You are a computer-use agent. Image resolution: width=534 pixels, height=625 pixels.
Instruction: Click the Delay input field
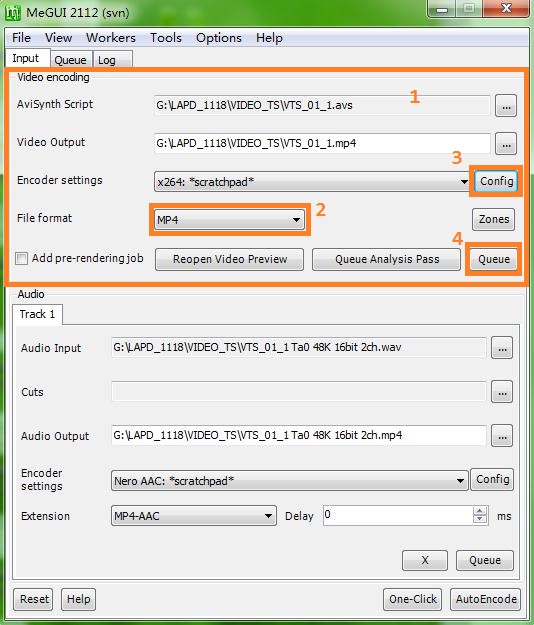[x=398, y=515]
